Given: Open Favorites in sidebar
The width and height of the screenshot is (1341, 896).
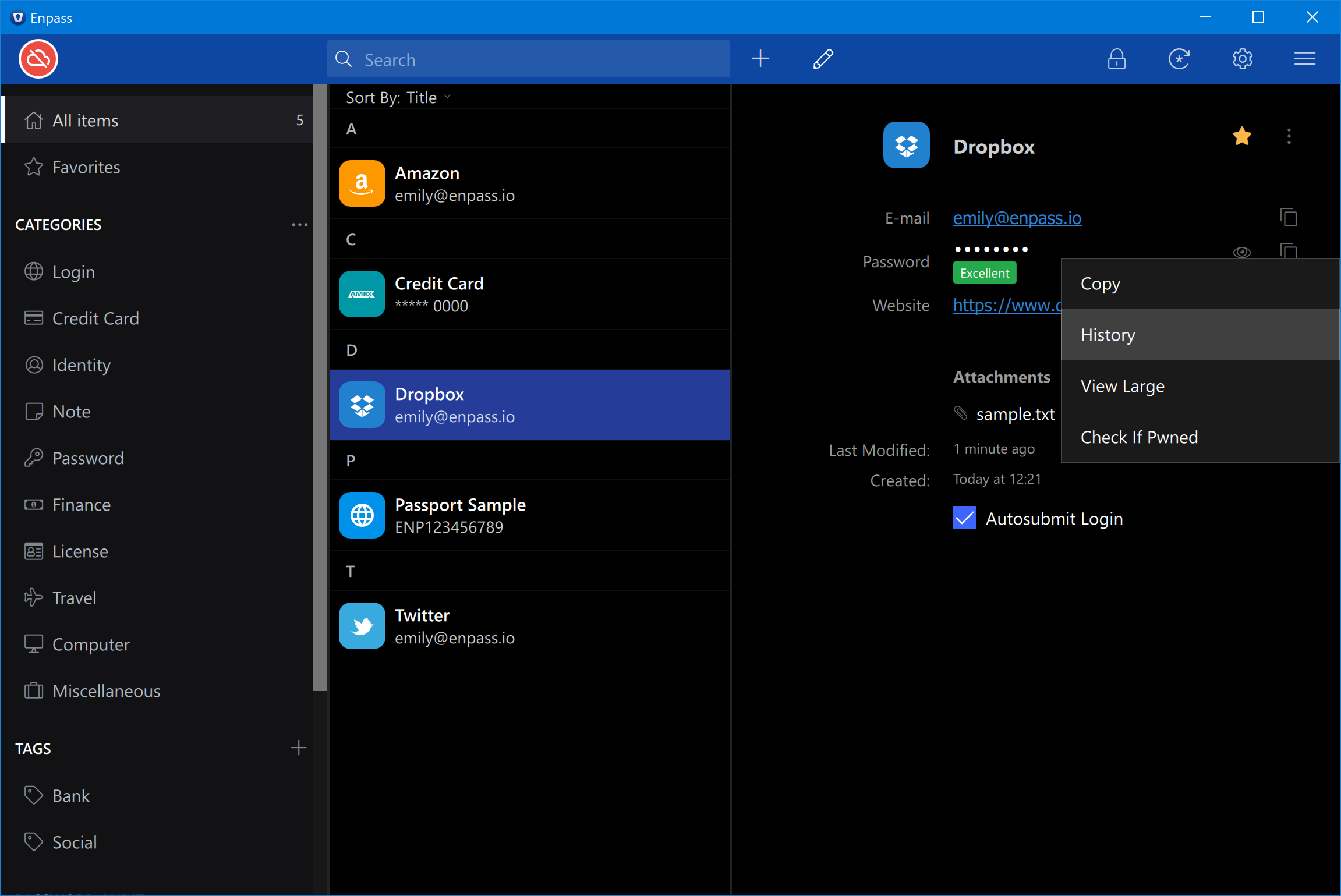Looking at the screenshot, I should point(157,167).
